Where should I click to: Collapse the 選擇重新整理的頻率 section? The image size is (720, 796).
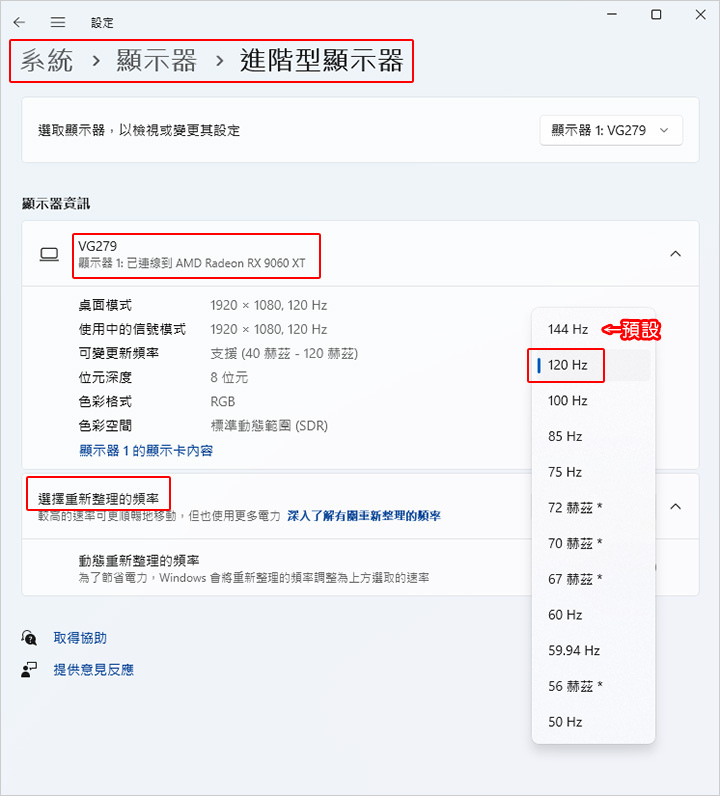675,506
